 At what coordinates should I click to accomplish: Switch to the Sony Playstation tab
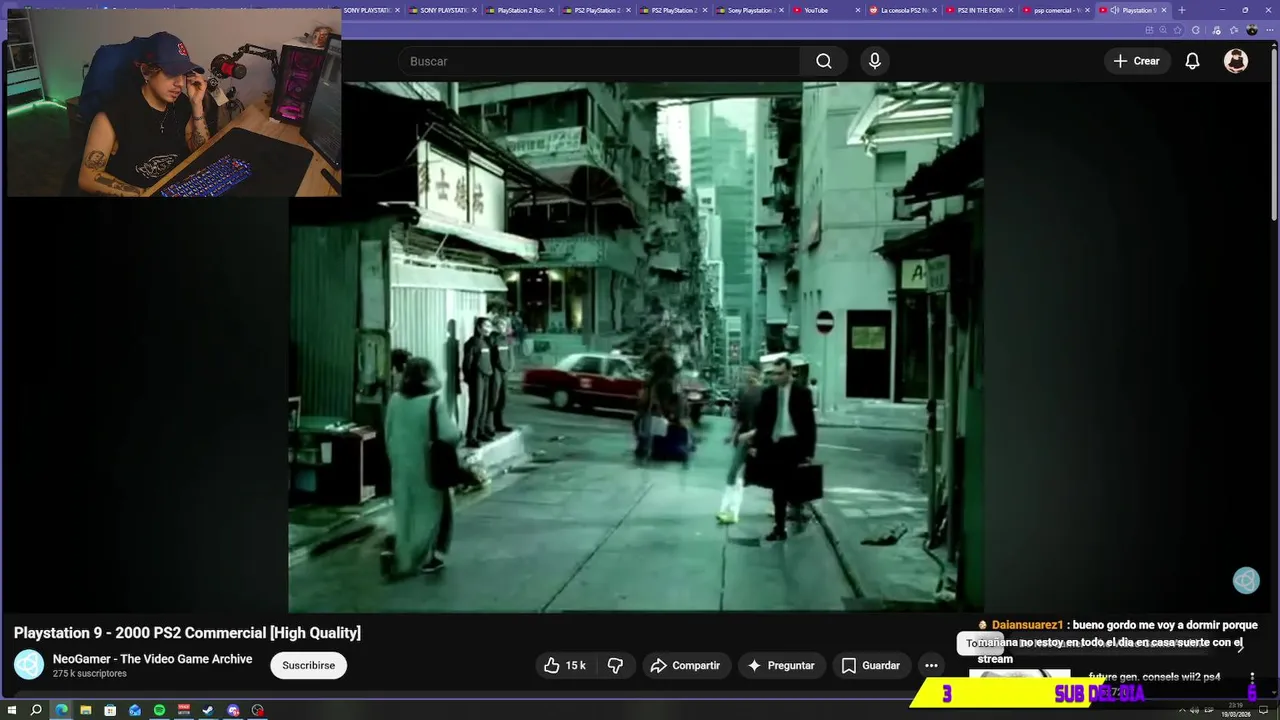tap(750, 10)
